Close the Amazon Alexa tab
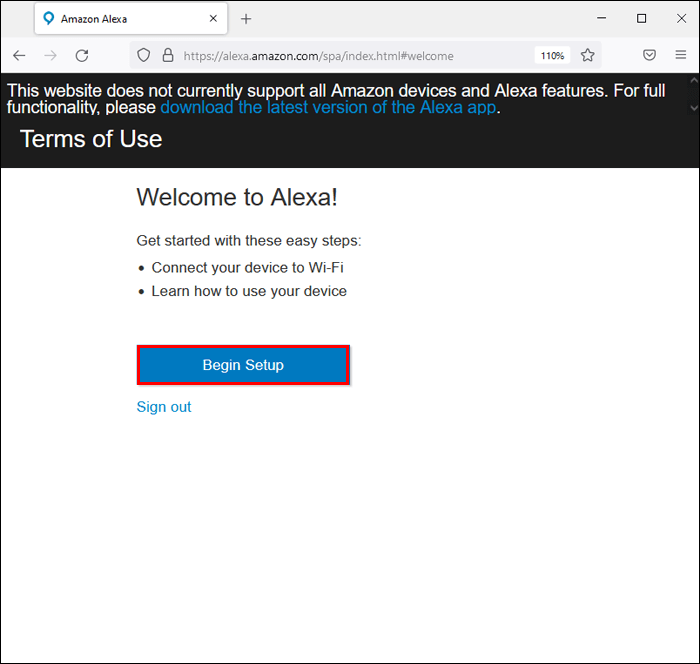 [x=213, y=18]
